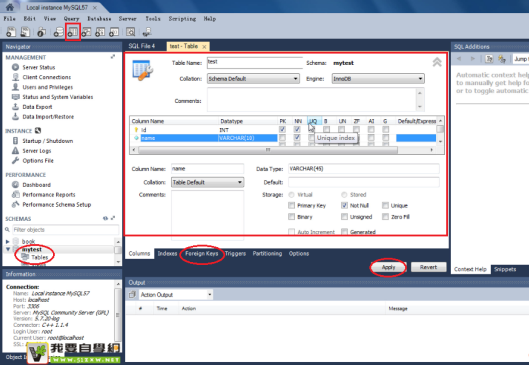Expand the book schema tree node
The image size is (530, 366).
pos(7,241)
